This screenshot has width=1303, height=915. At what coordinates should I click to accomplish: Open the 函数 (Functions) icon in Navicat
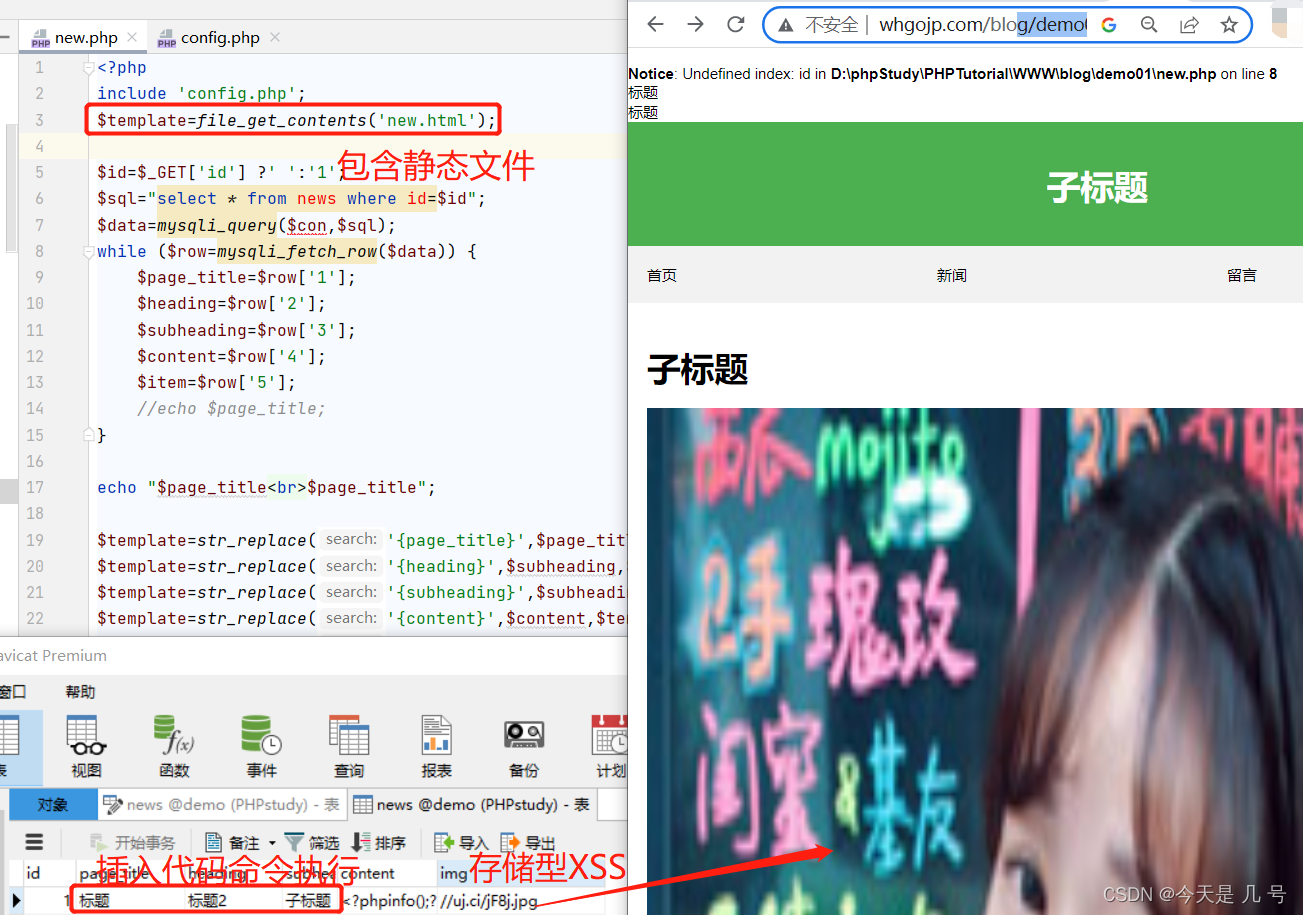click(174, 746)
